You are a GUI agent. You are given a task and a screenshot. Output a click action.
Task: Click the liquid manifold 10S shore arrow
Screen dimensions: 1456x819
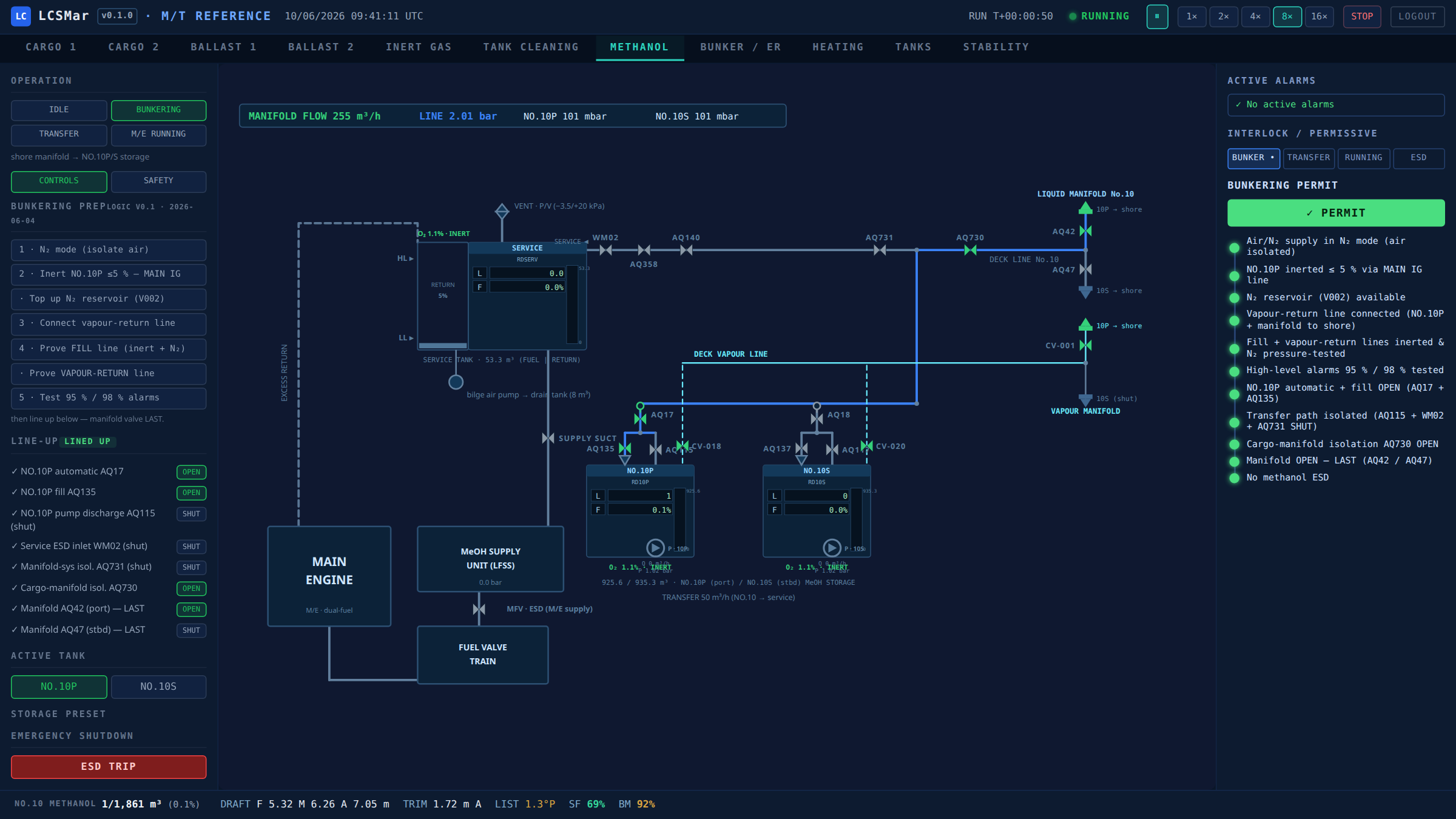pyautogui.click(x=1085, y=292)
